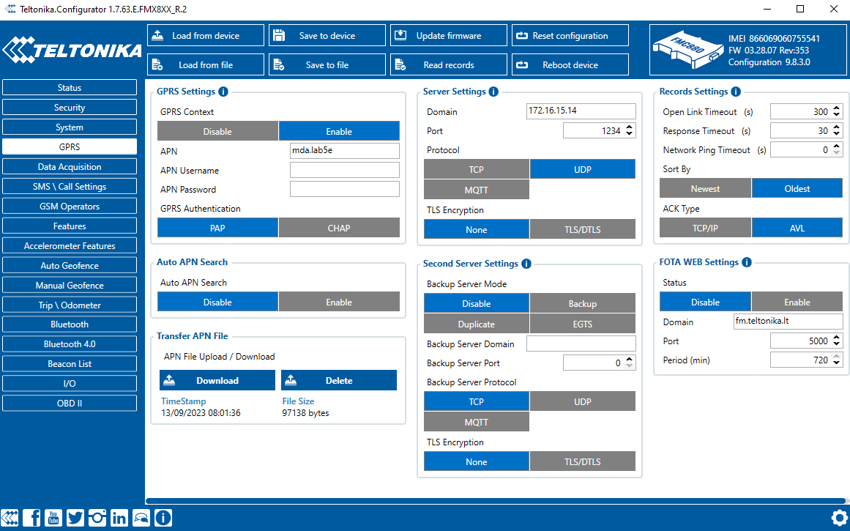Image resolution: width=850 pixels, height=531 pixels.
Task: Open GSM Operators page
Action: tap(69, 206)
